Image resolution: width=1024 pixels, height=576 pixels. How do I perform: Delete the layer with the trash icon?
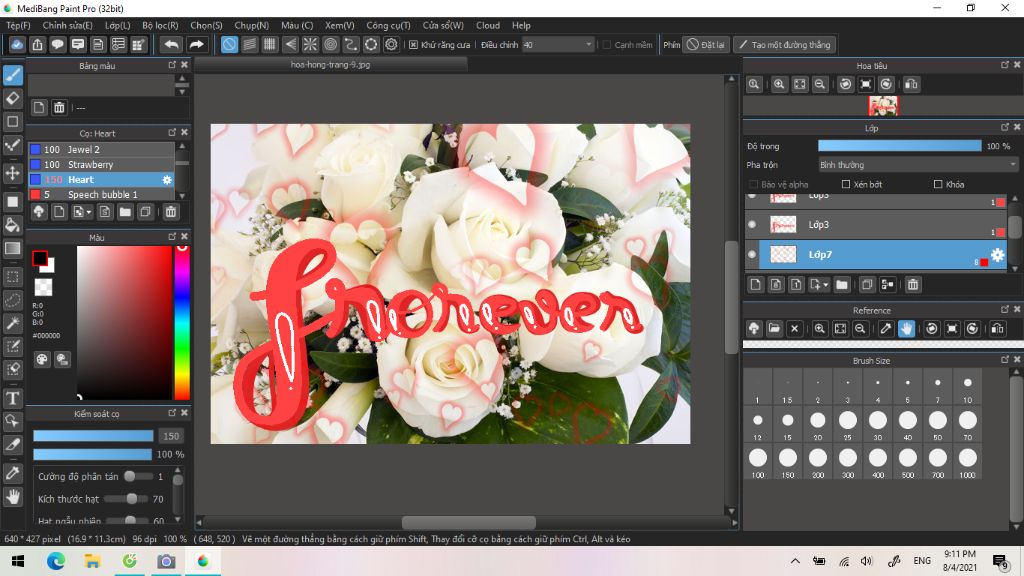coord(913,285)
